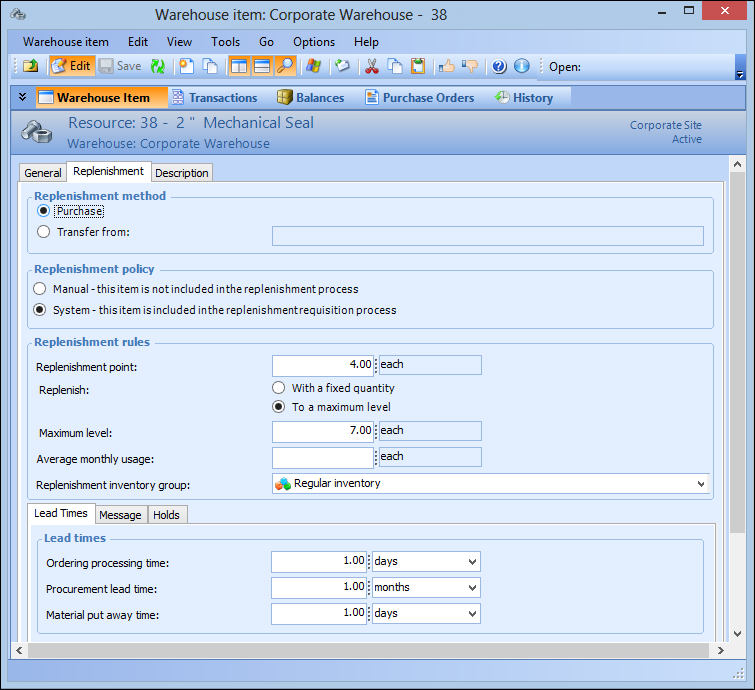
Task: Click the magnifying glass search icon
Action: tap(286, 67)
